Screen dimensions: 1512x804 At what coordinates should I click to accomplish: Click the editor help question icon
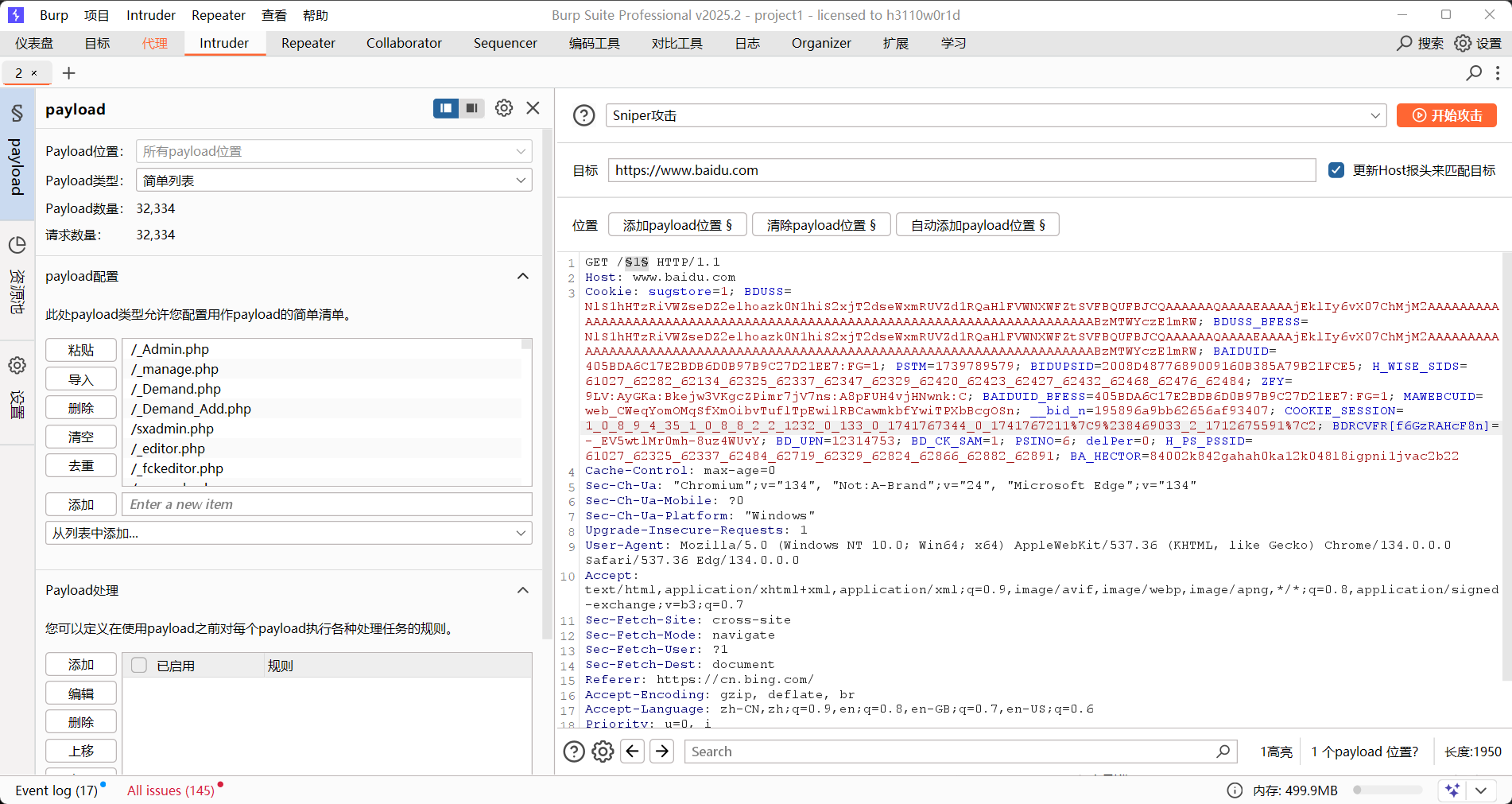pos(574,752)
